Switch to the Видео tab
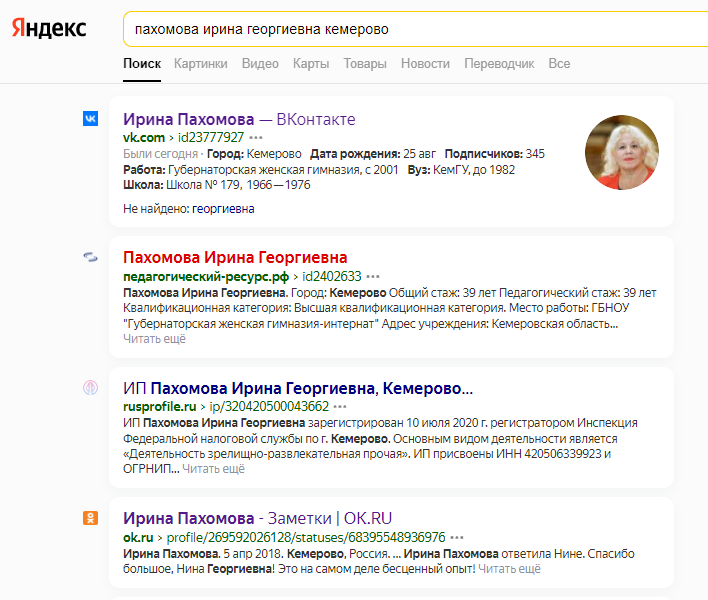708x600 pixels. coord(260,64)
